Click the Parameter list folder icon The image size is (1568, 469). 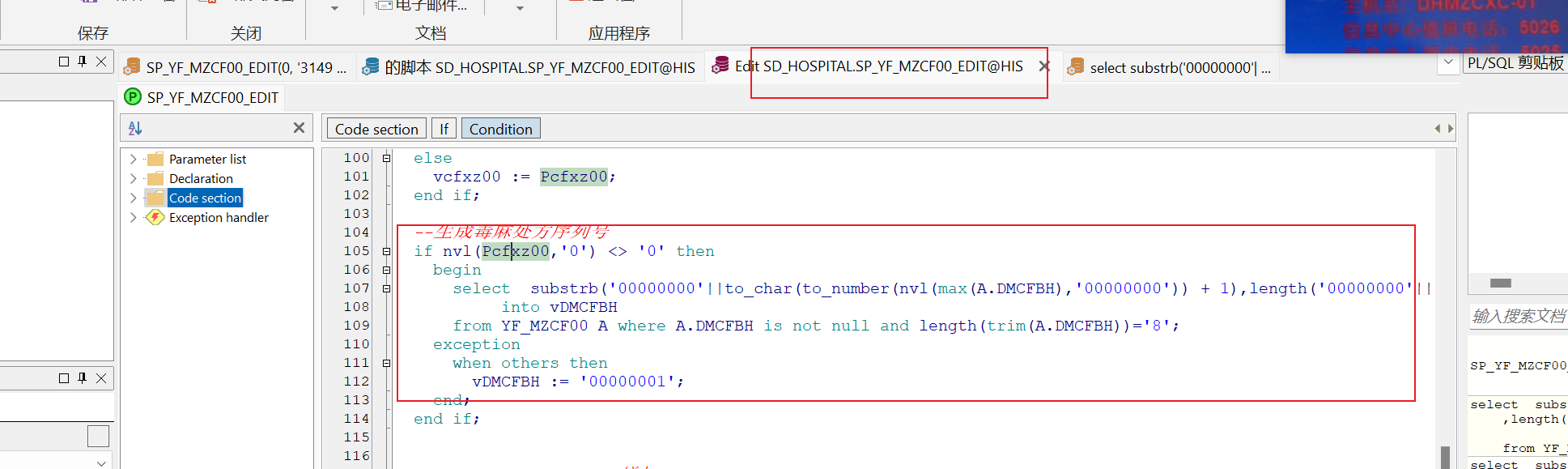pyautogui.click(x=155, y=159)
